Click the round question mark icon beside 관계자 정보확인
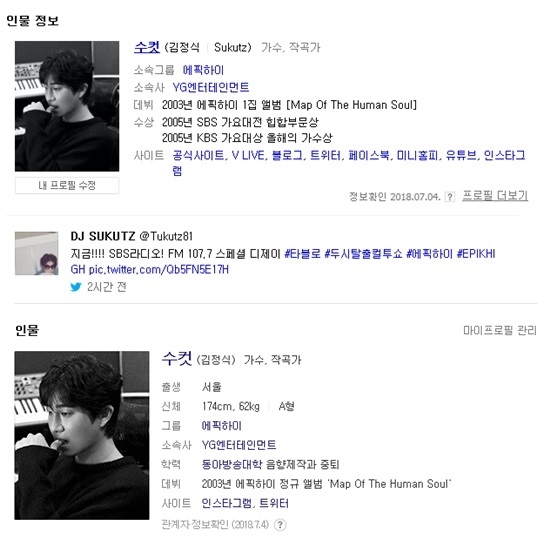The height and width of the screenshot is (540, 550). click(280, 525)
